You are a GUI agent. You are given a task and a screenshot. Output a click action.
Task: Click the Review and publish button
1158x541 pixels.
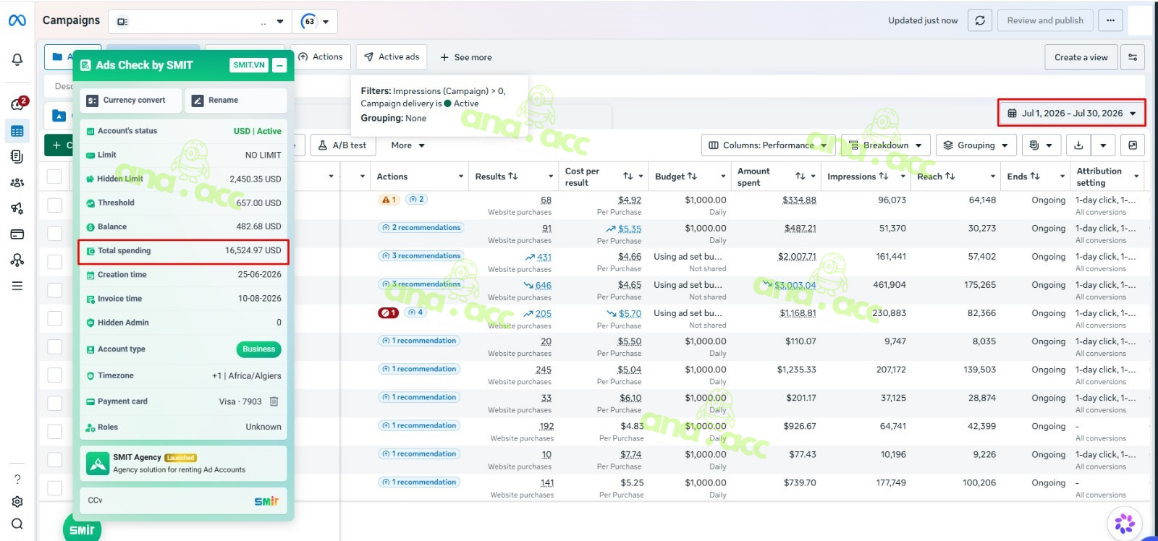[x=1044, y=21]
